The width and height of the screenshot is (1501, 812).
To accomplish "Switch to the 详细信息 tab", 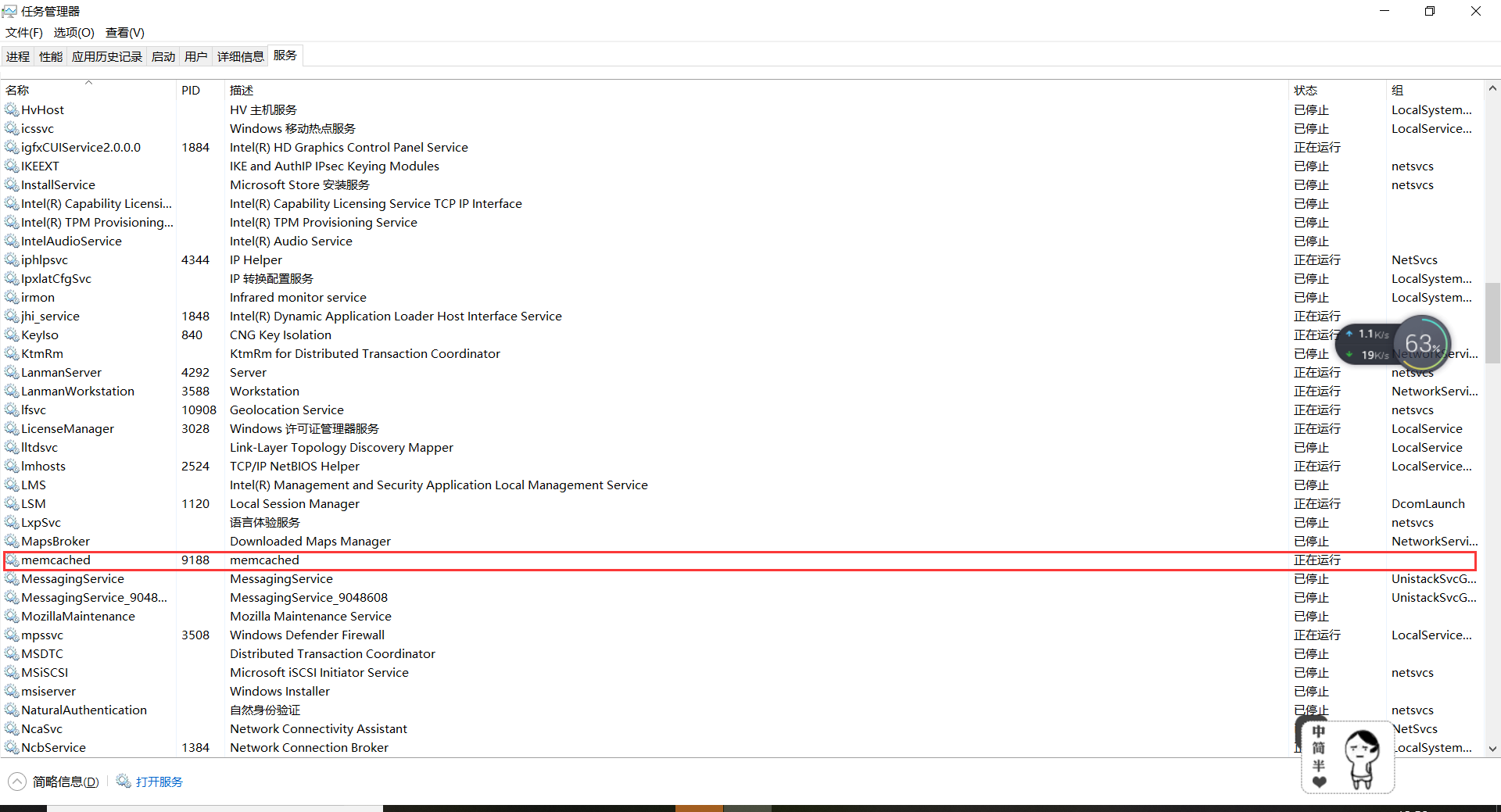I will coord(240,55).
